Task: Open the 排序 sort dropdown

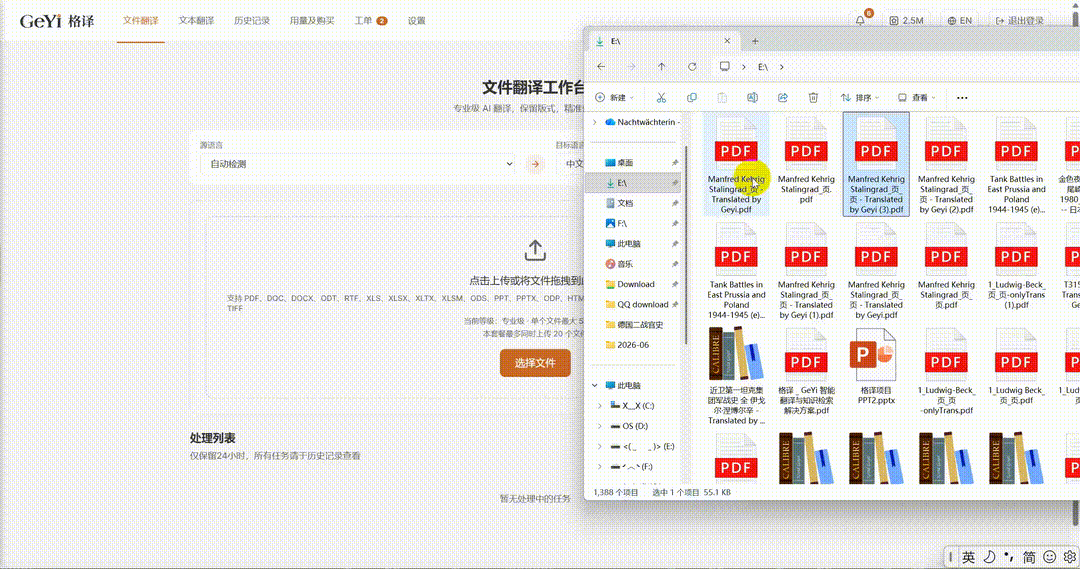Action: tap(860, 98)
